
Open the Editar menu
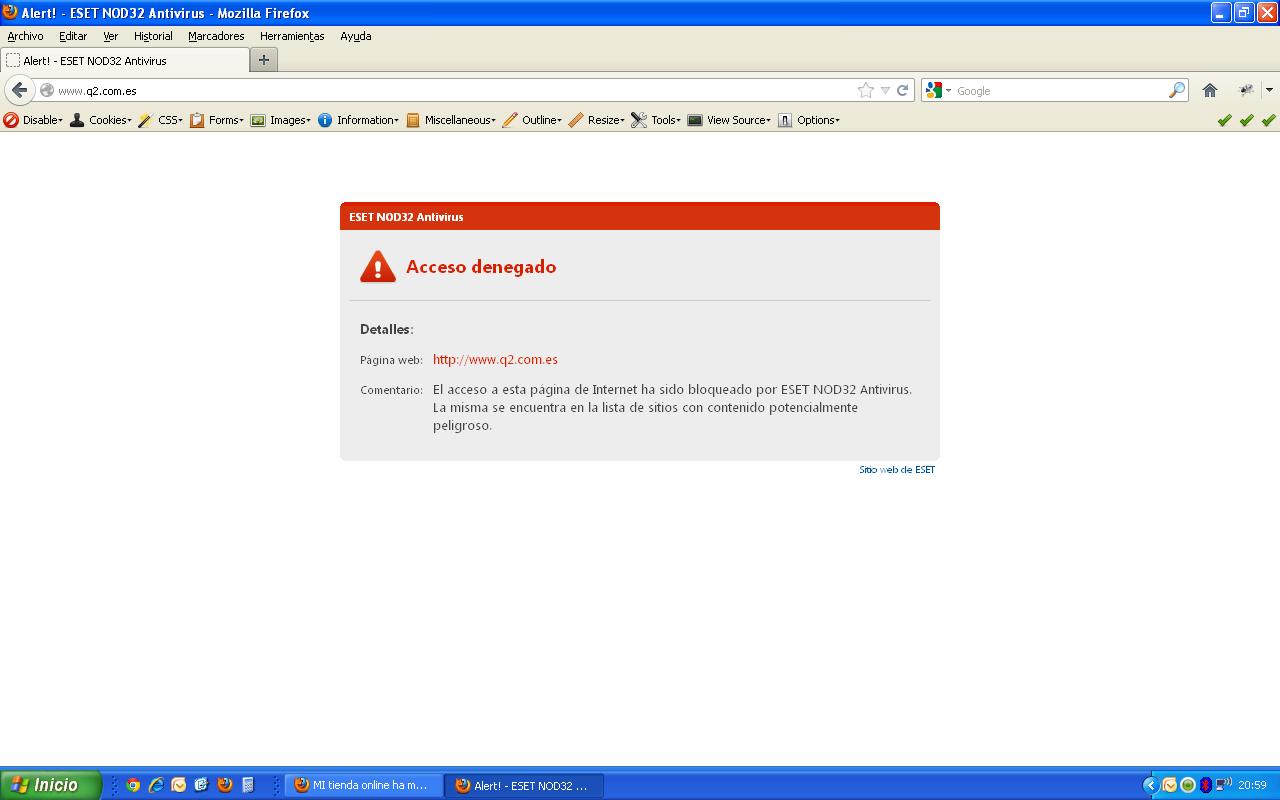73,36
